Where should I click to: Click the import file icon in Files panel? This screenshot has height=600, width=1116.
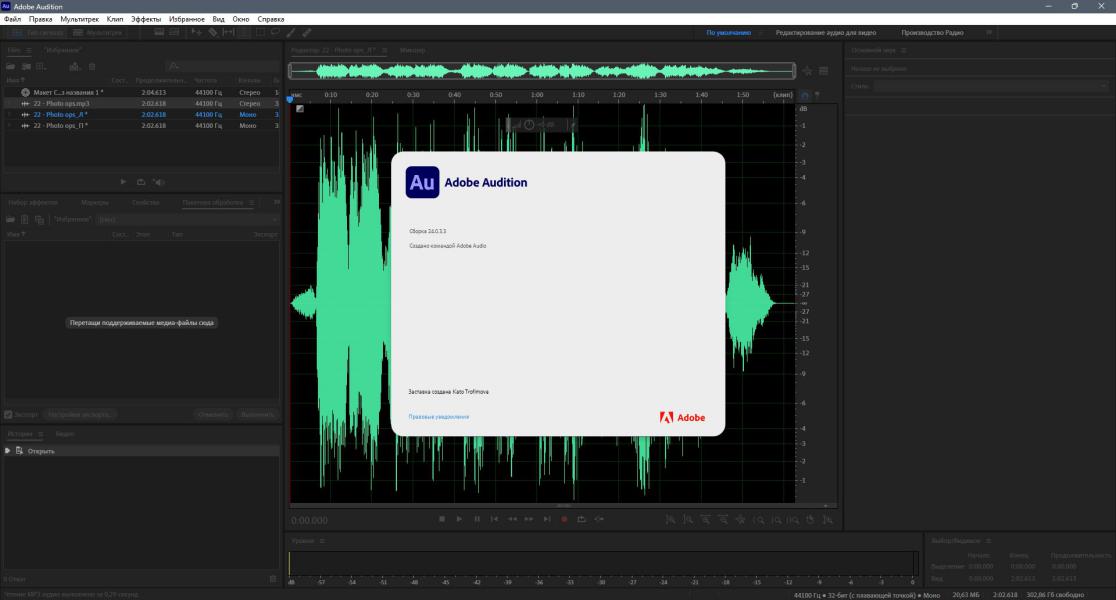pos(26,67)
